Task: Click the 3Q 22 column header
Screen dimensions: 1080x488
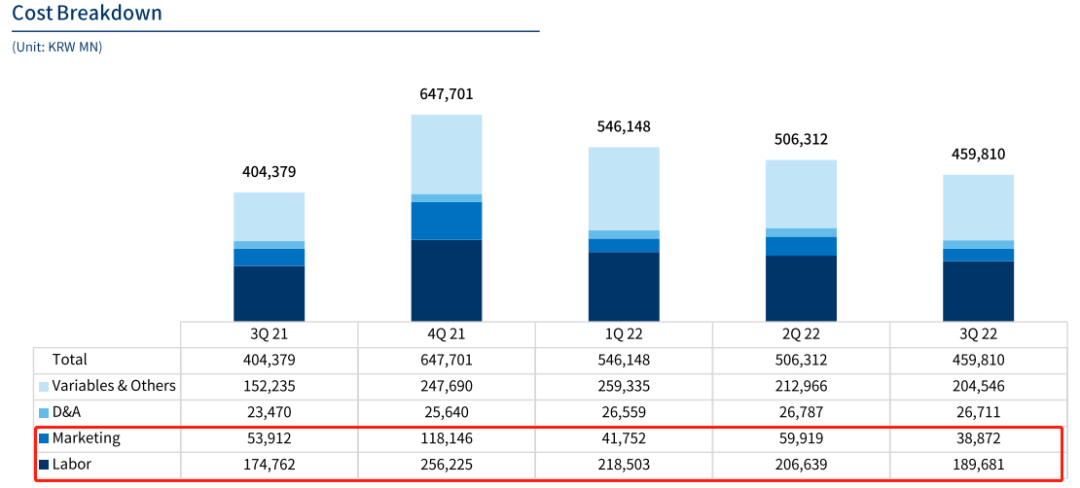Action: 977,335
